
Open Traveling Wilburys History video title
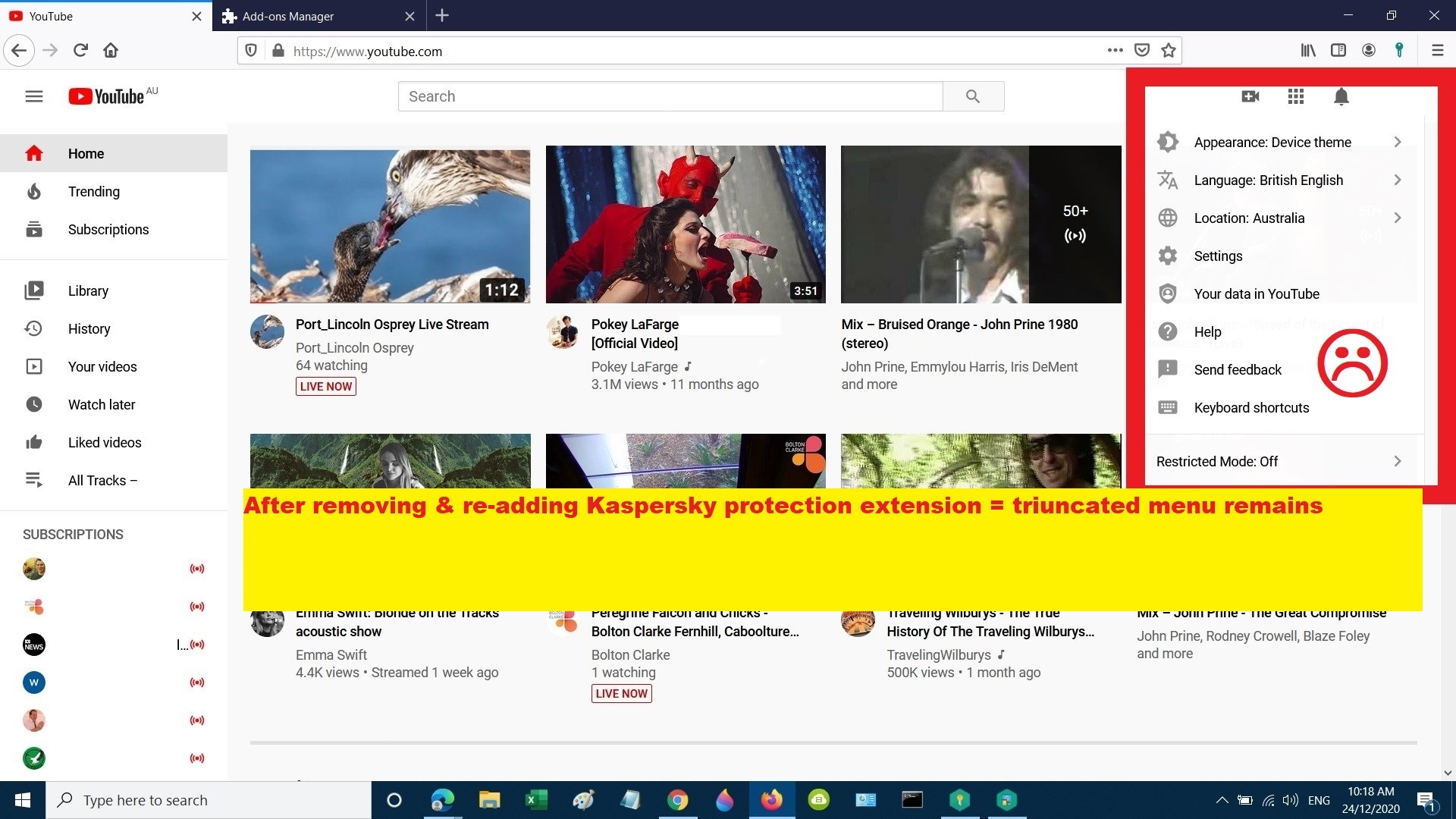pos(990,623)
